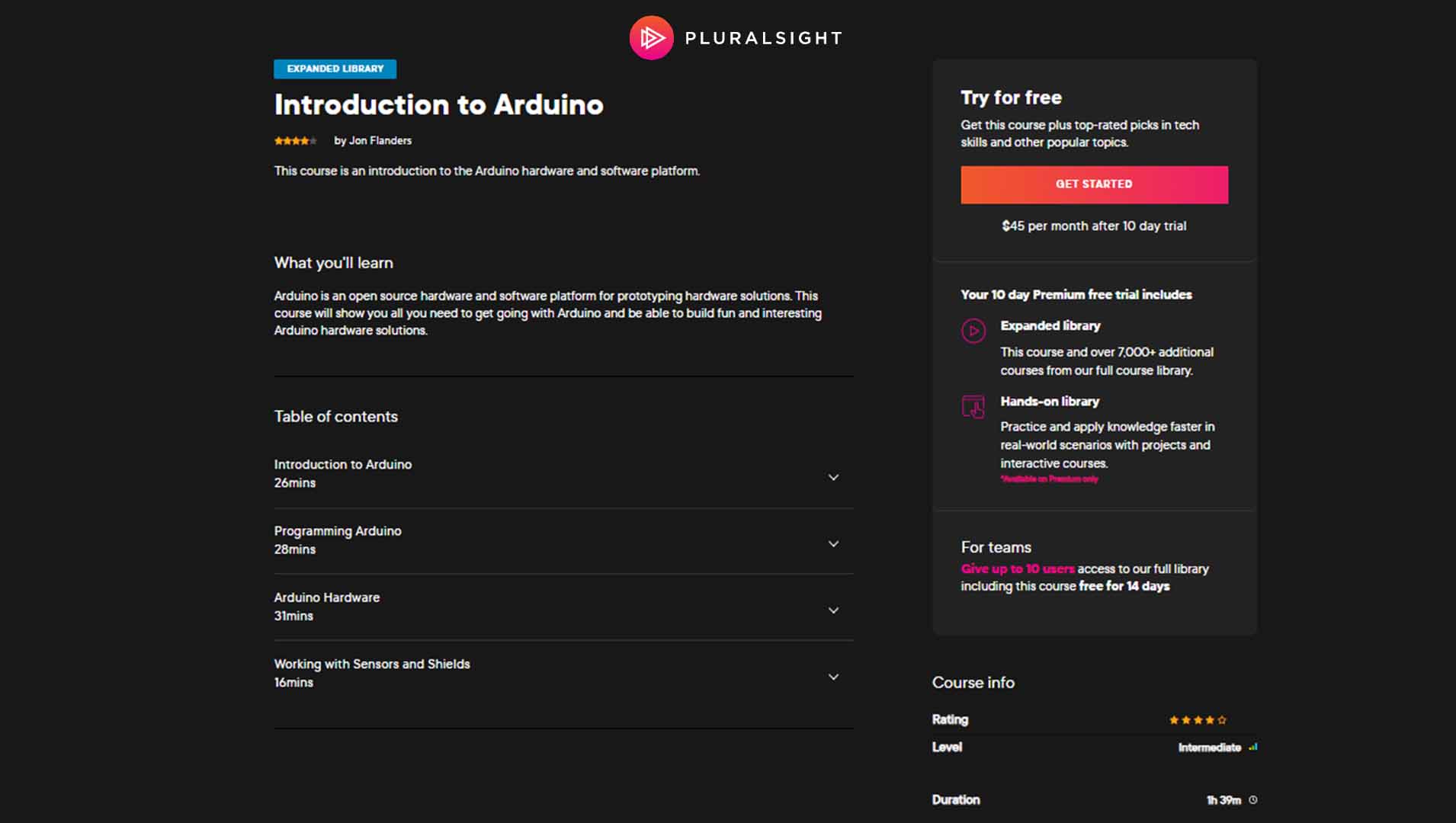Screen dimensions: 1456x823
Task: Expand the Programming Arduino section chevron
Action: click(833, 544)
